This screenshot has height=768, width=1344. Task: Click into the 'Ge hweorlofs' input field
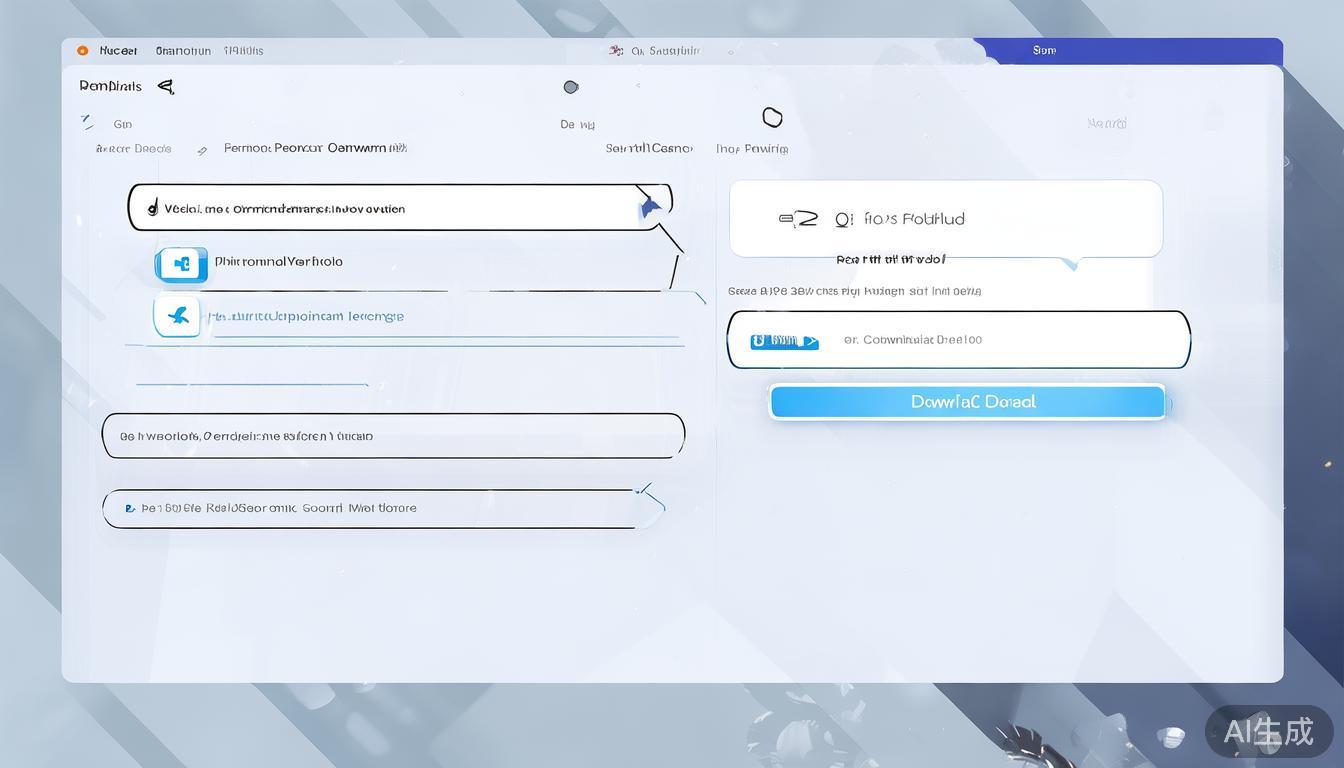pos(393,436)
